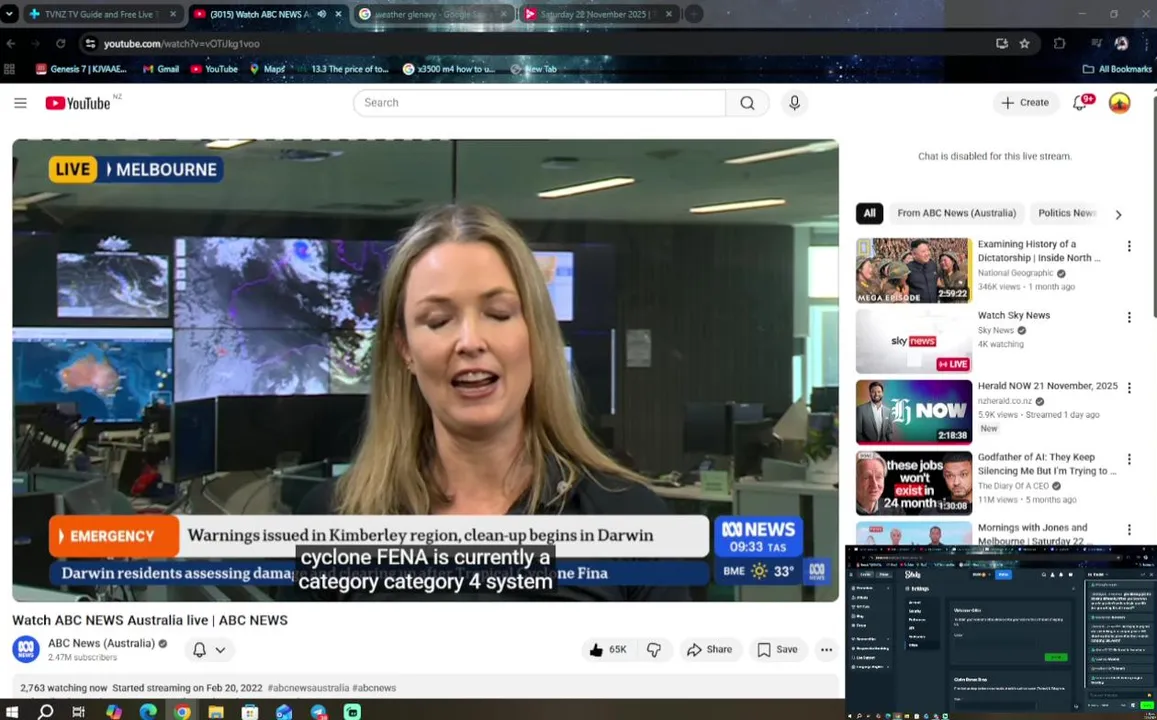The height and width of the screenshot is (720, 1157).
Task: Open ABC News channel avatar
Action: coord(26,649)
